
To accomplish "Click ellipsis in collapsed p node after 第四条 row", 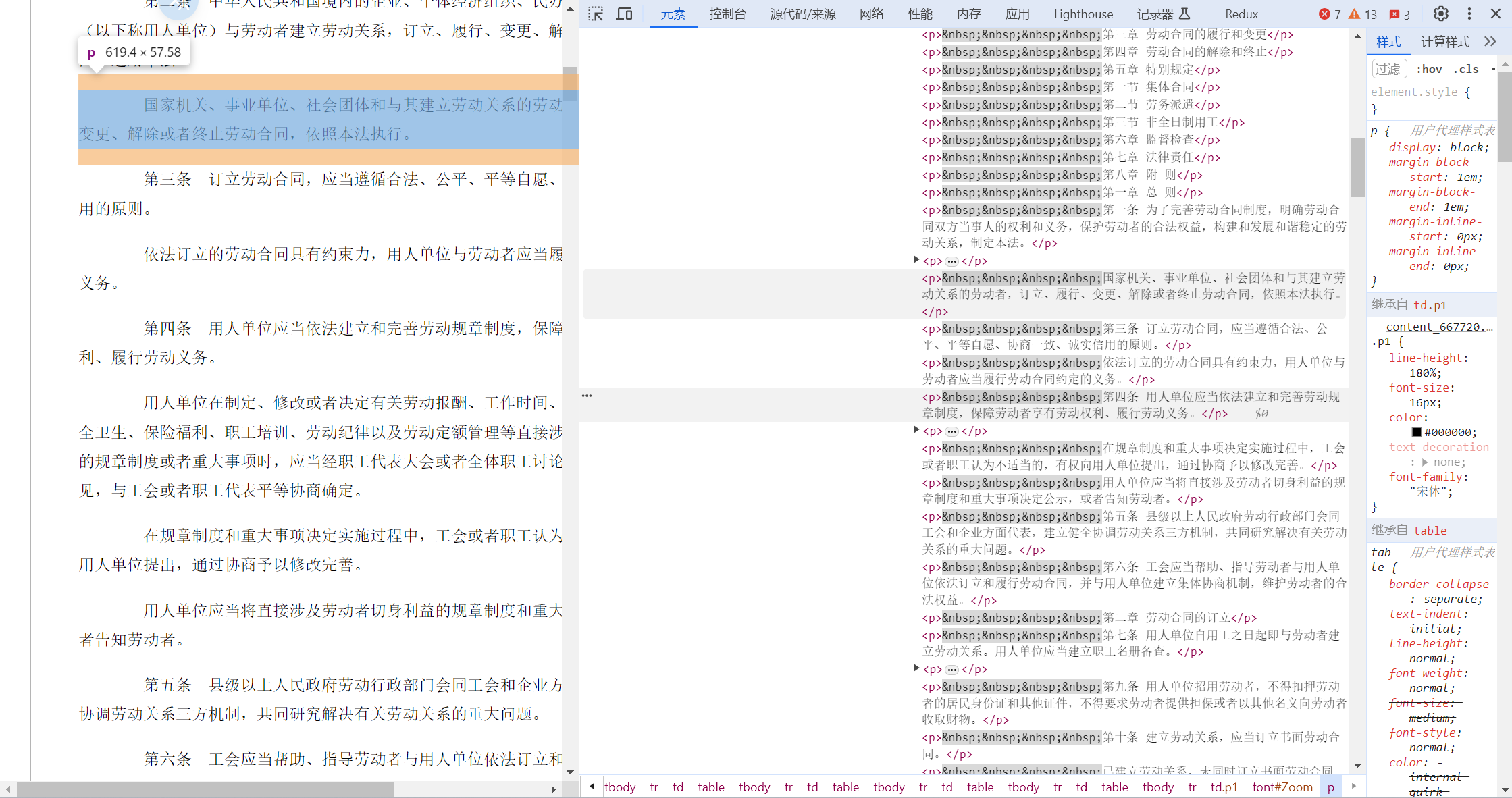I will 951,431.
